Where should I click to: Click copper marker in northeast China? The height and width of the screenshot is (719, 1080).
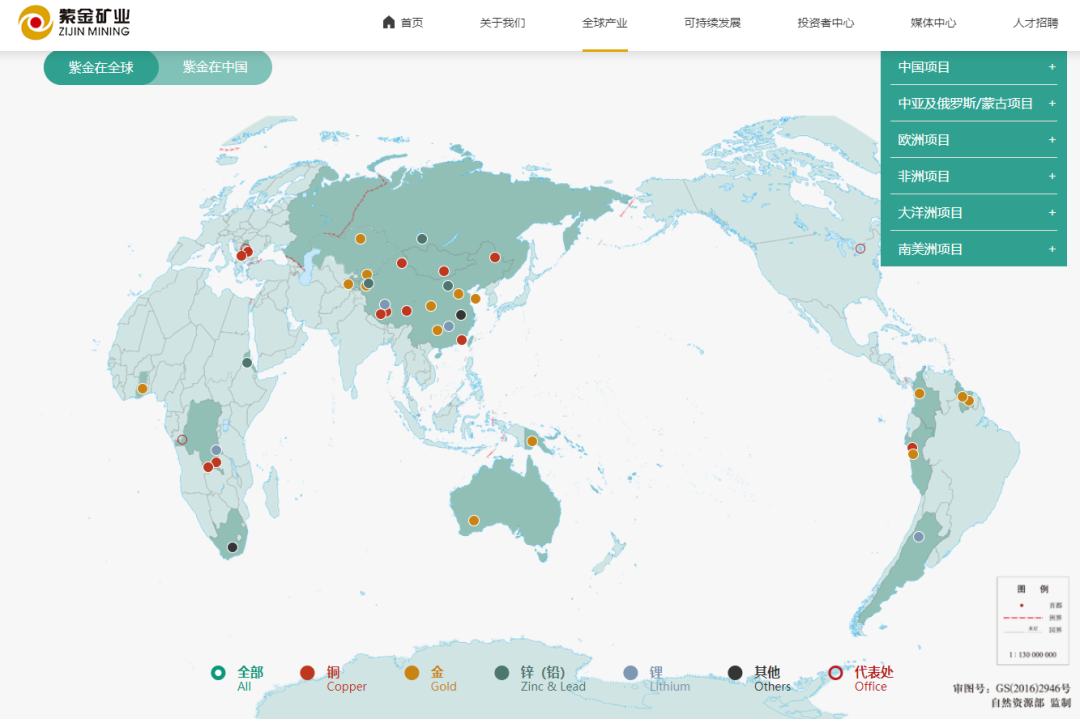pyautogui.click(x=495, y=258)
